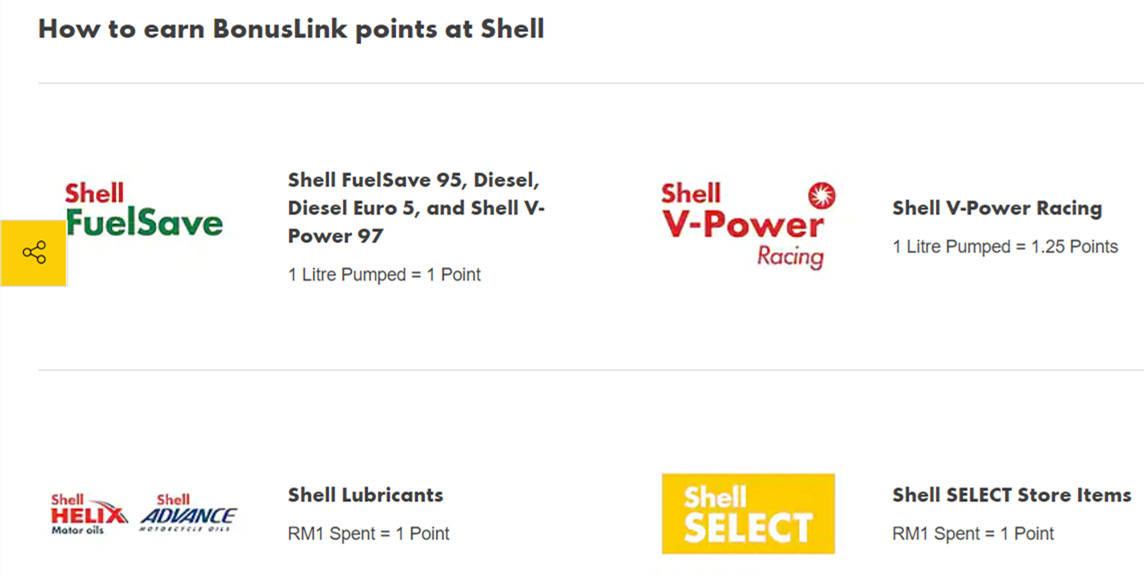Click the horizontal divider below the page heading
This screenshot has width=1144, height=576.
pos(591,82)
